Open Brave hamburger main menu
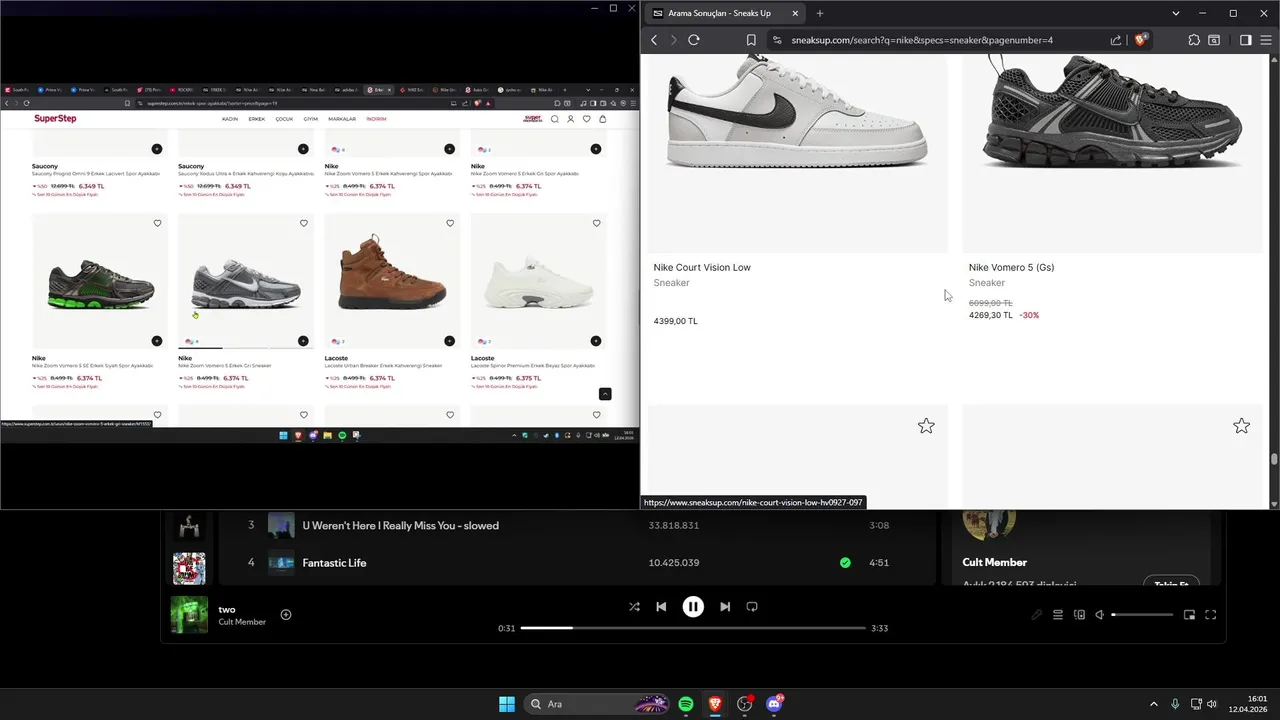Viewport: 1280px width, 720px height. [x=1265, y=40]
